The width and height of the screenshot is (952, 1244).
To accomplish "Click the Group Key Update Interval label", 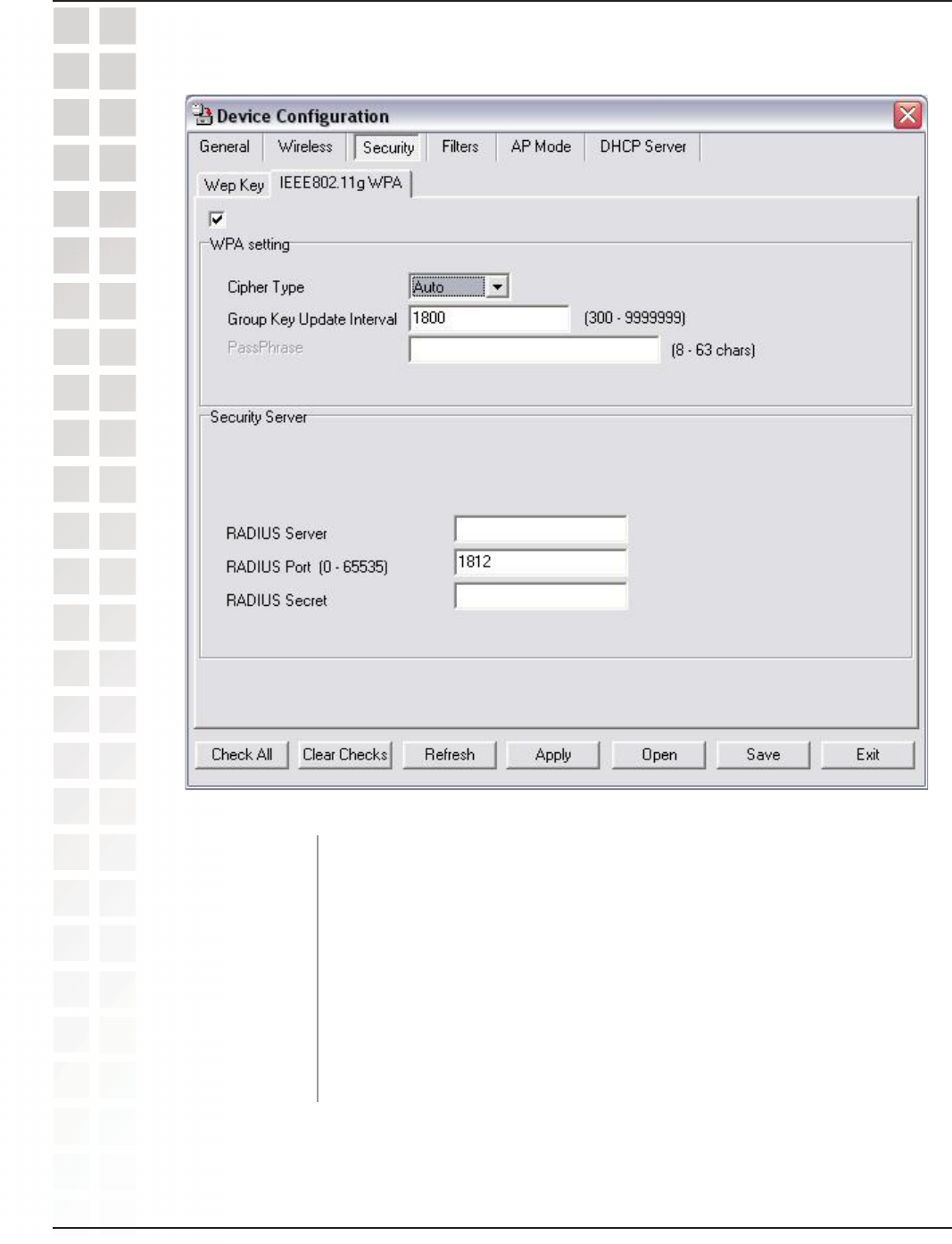I will [312, 319].
